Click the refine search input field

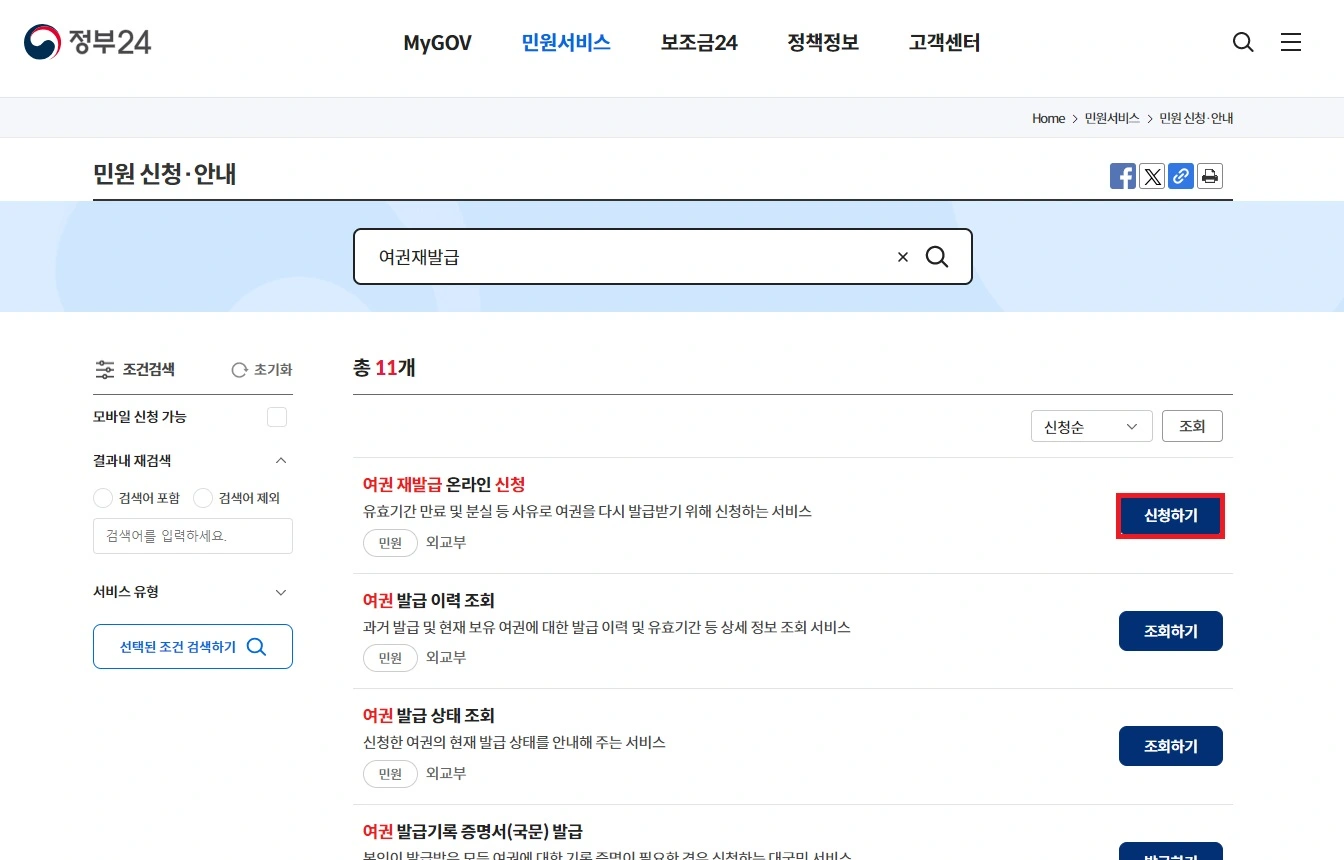point(193,536)
